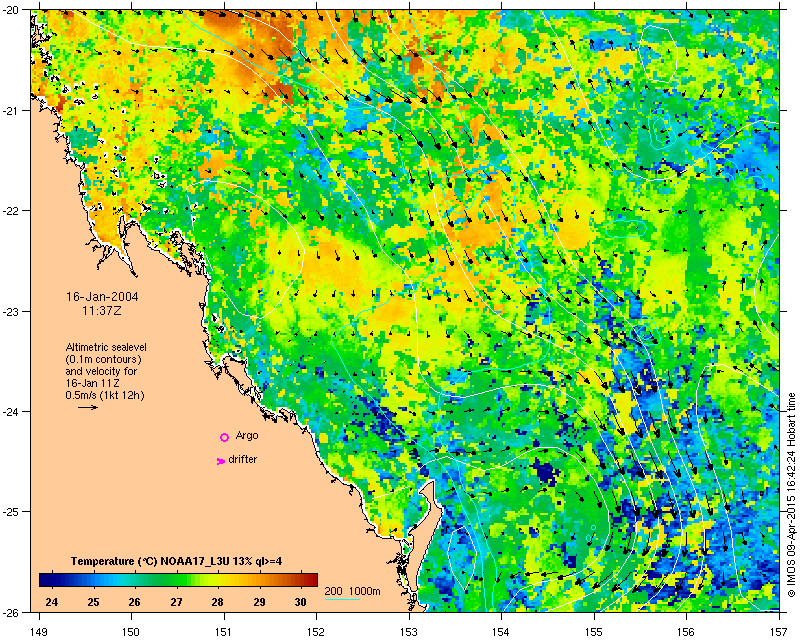The width and height of the screenshot is (800, 640).
Task: Click longitude axis label 150
Action: 131,632
